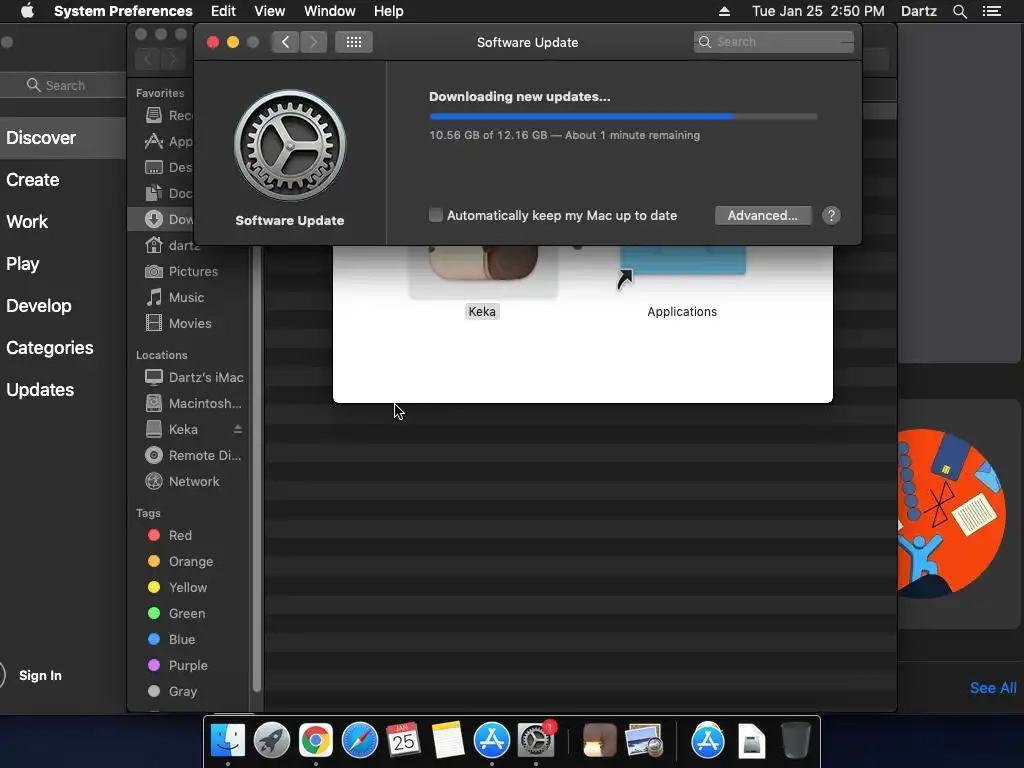Open Play section in App Store
1024x768 pixels.
(x=23, y=264)
